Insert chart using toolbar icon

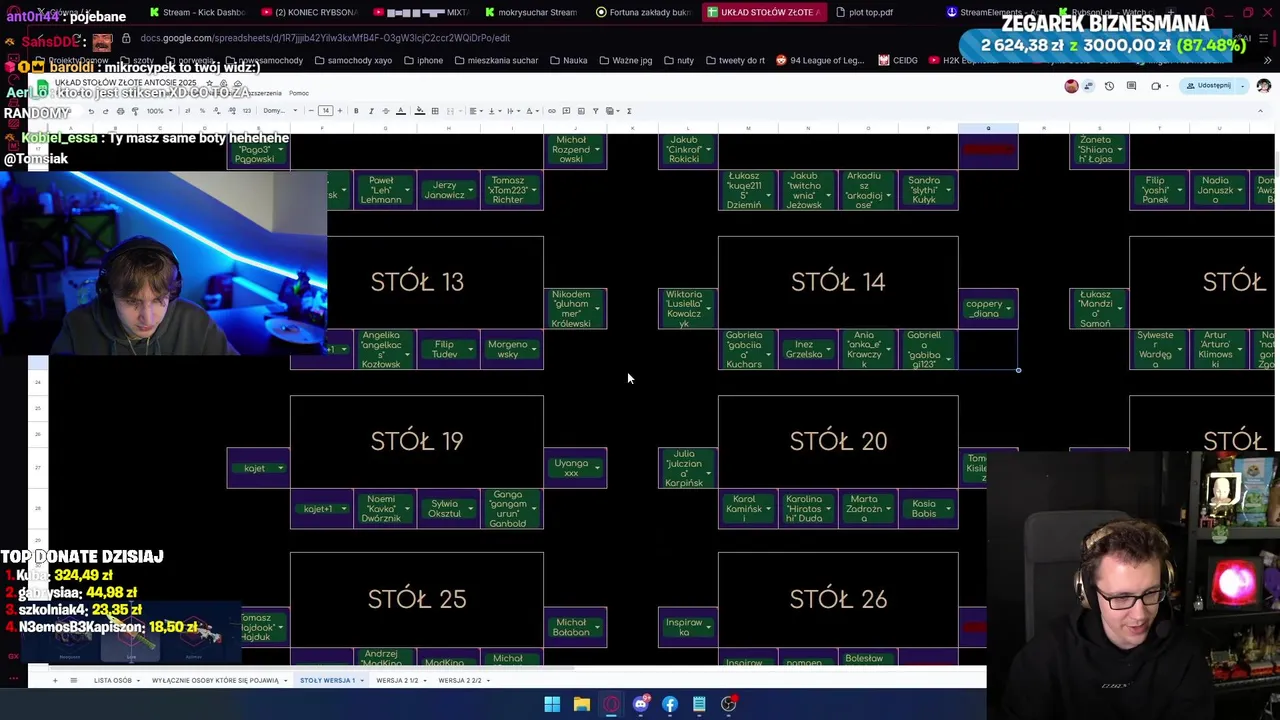pos(581,111)
